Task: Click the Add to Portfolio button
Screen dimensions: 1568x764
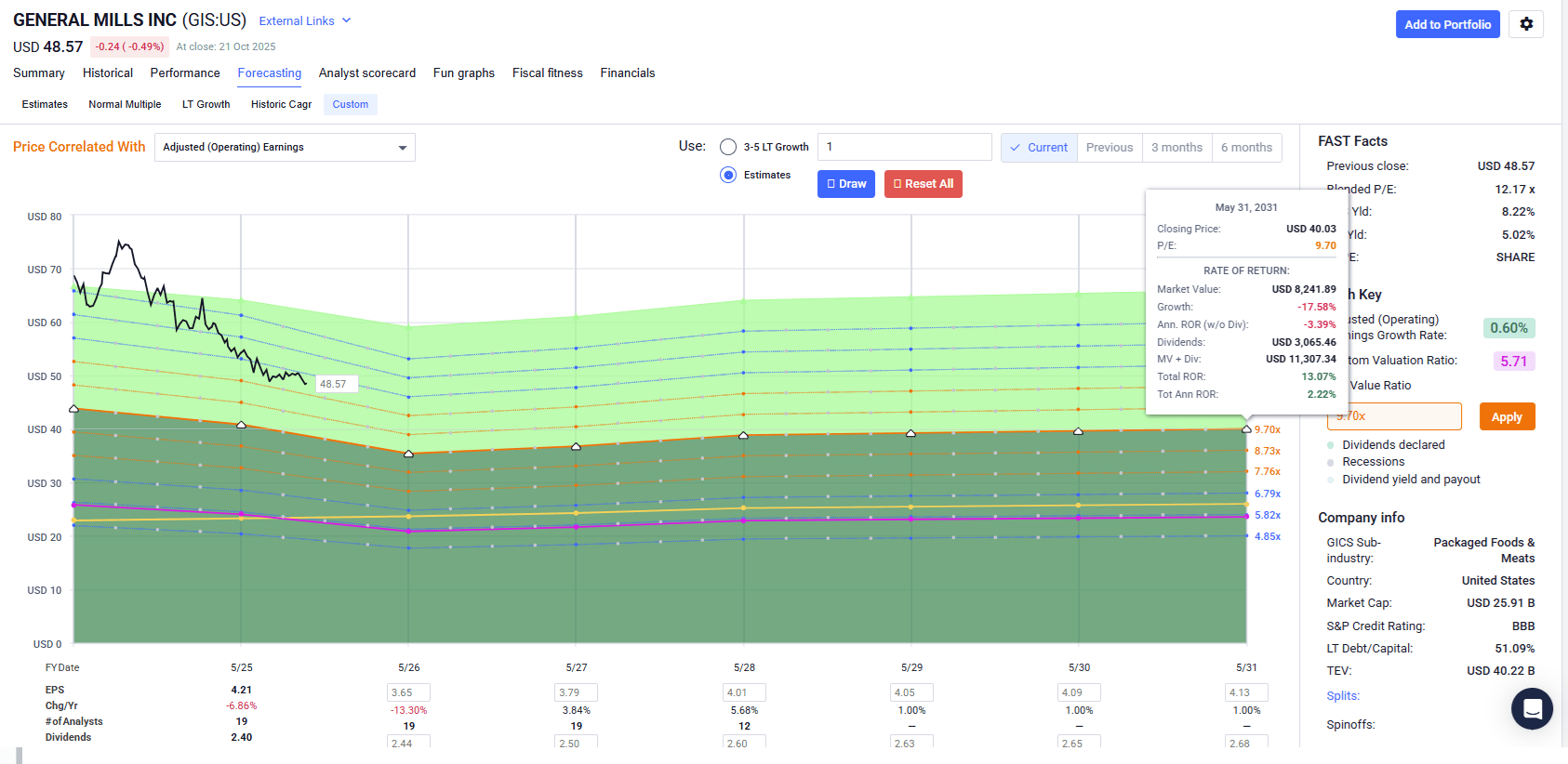Action: (1447, 24)
